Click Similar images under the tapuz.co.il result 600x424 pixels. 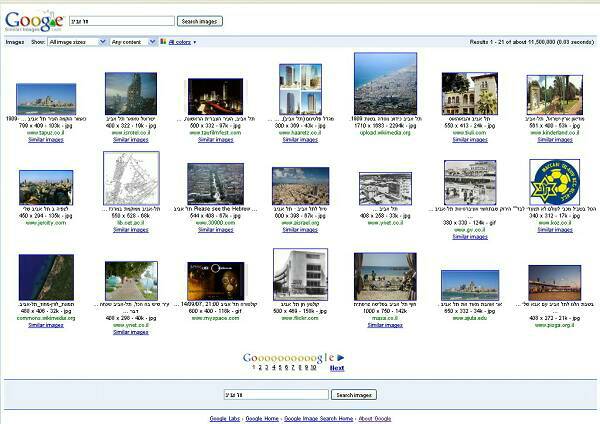coord(46,140)
